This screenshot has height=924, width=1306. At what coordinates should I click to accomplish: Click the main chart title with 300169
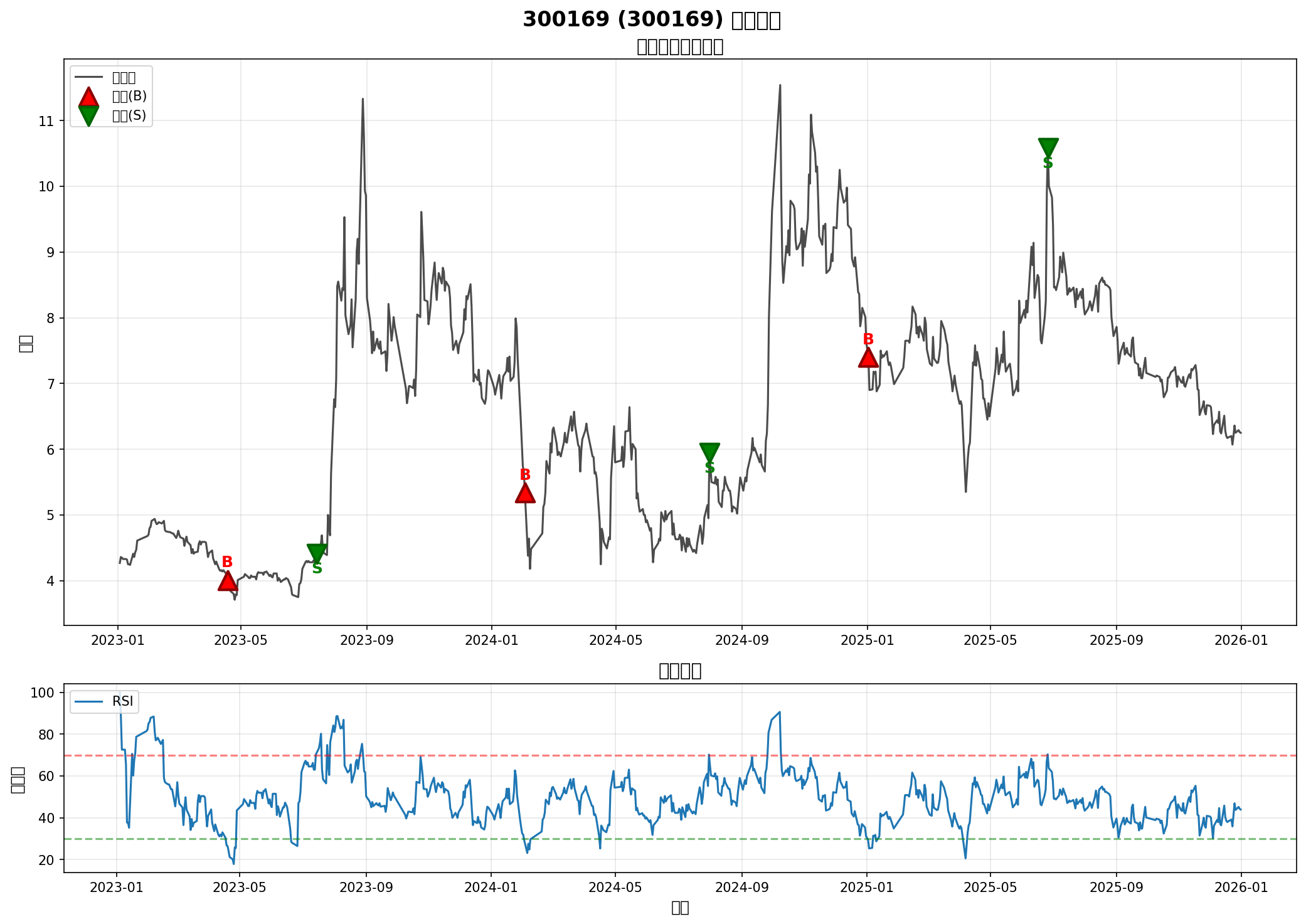652,20
